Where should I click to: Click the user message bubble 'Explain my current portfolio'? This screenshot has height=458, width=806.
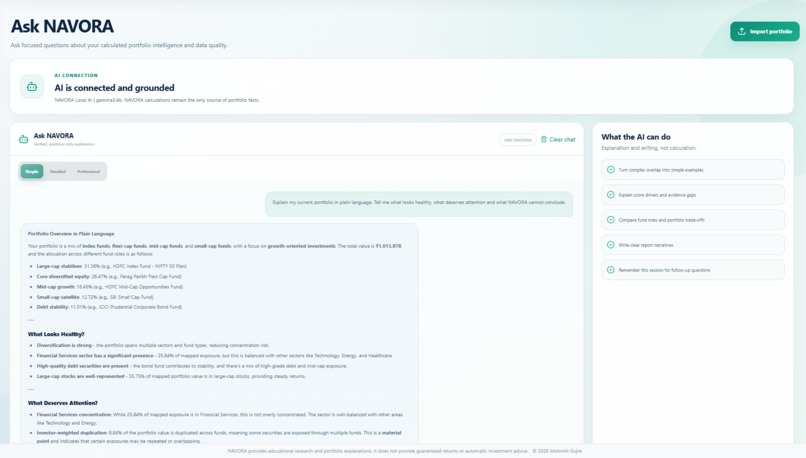click(x=419, y=203)
